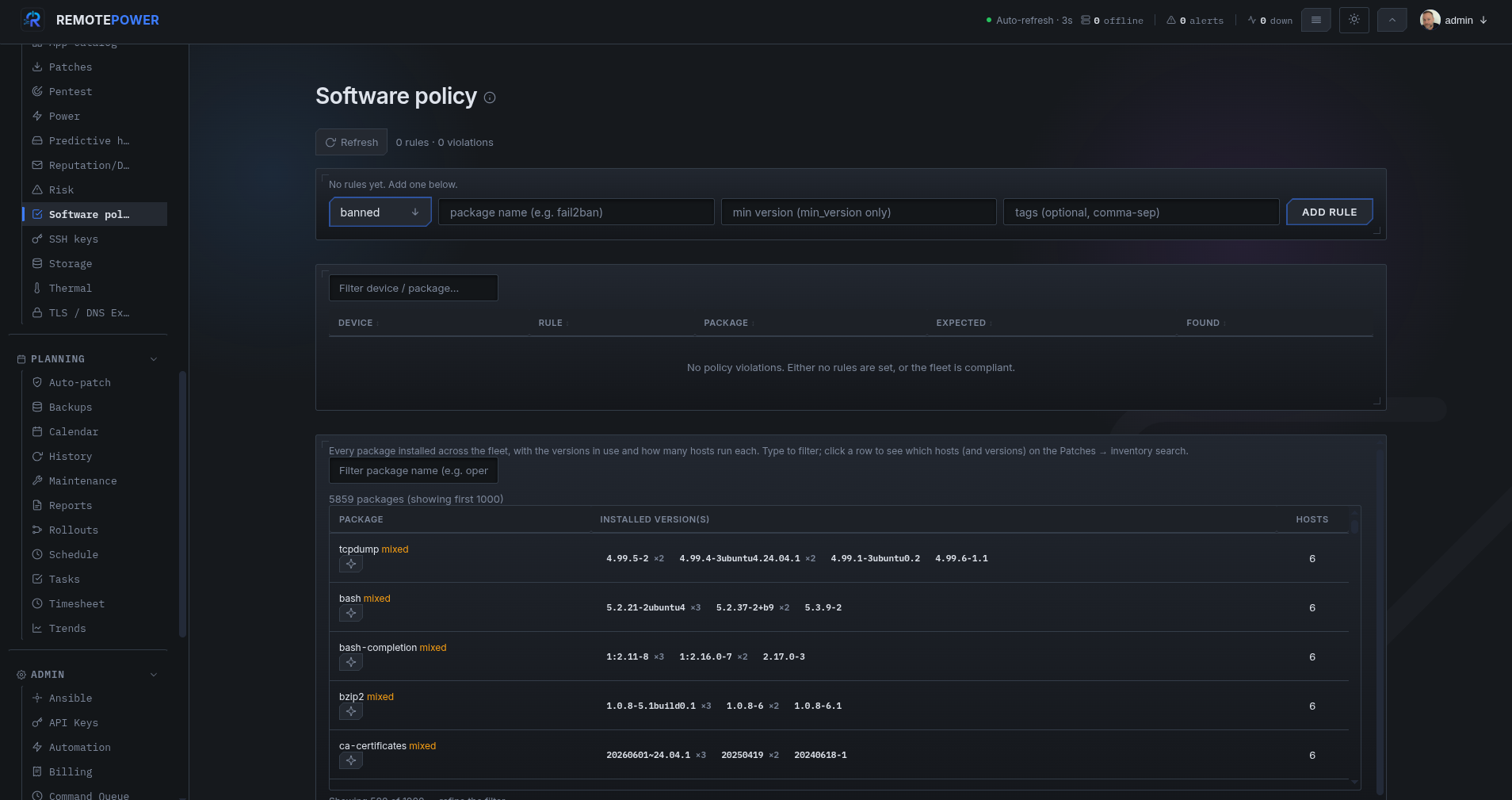This screenshot has height=800, width=1512.
Task: Open Reputation/D… sidebar item
Action: 95,165
